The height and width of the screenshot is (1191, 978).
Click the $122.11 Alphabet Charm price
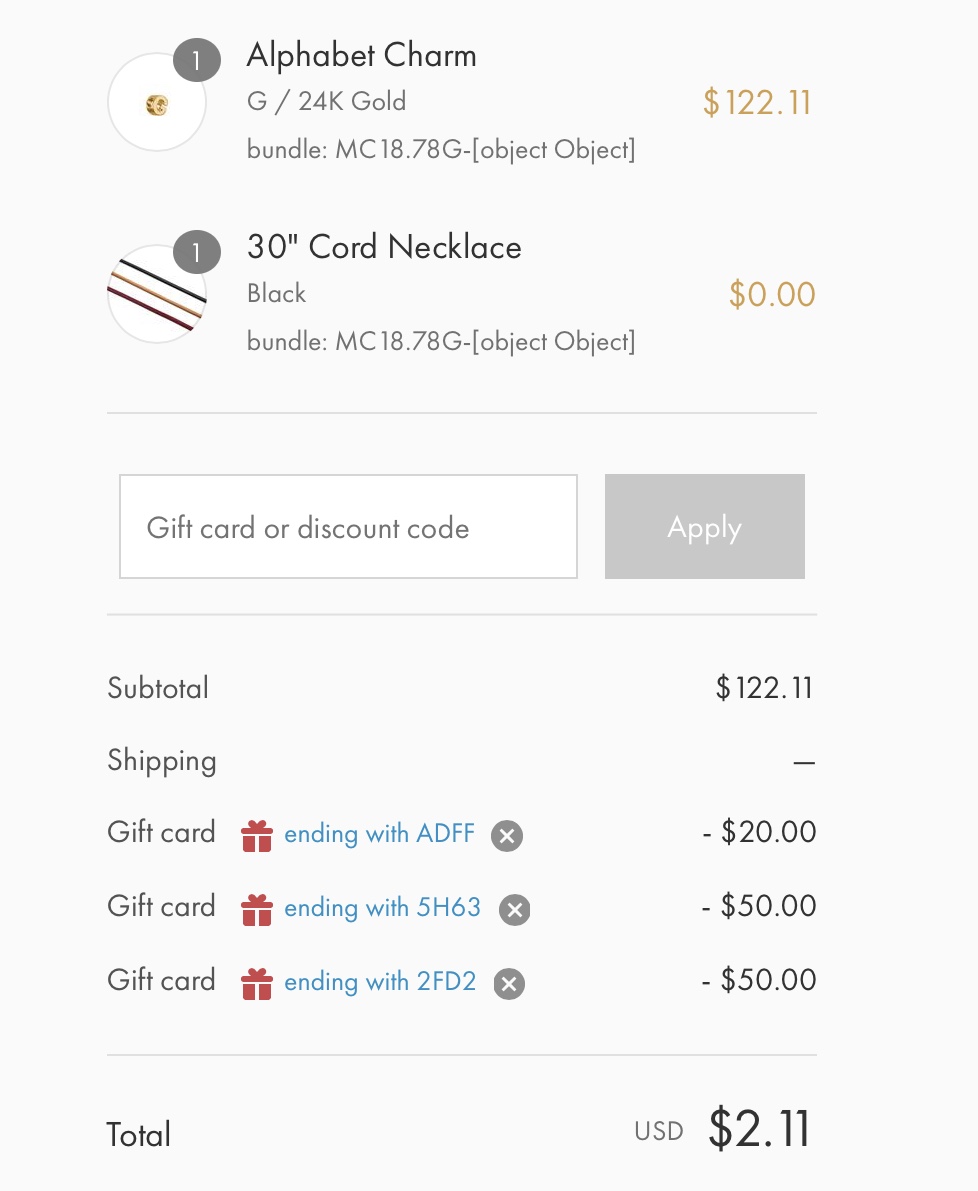click(757, 103)
